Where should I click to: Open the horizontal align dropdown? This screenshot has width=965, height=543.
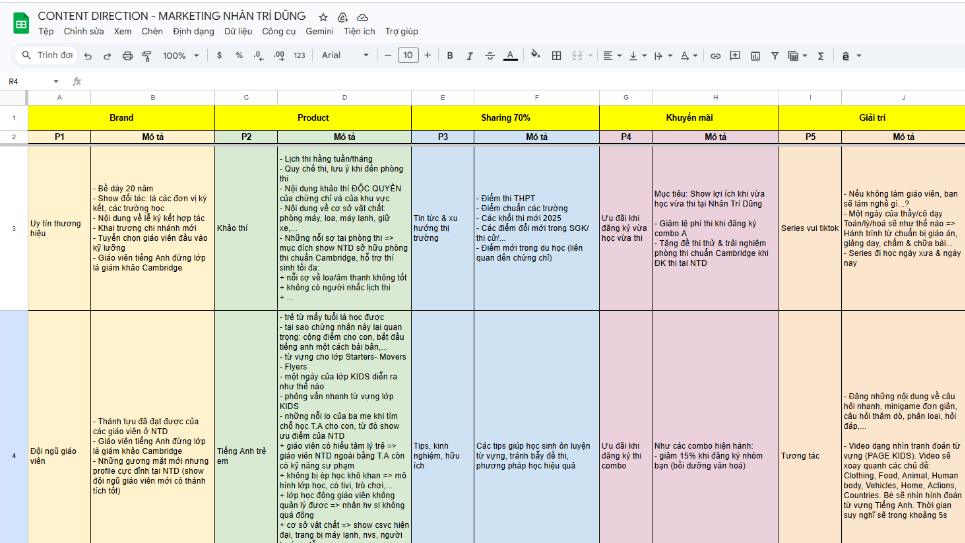click(612, 55)
